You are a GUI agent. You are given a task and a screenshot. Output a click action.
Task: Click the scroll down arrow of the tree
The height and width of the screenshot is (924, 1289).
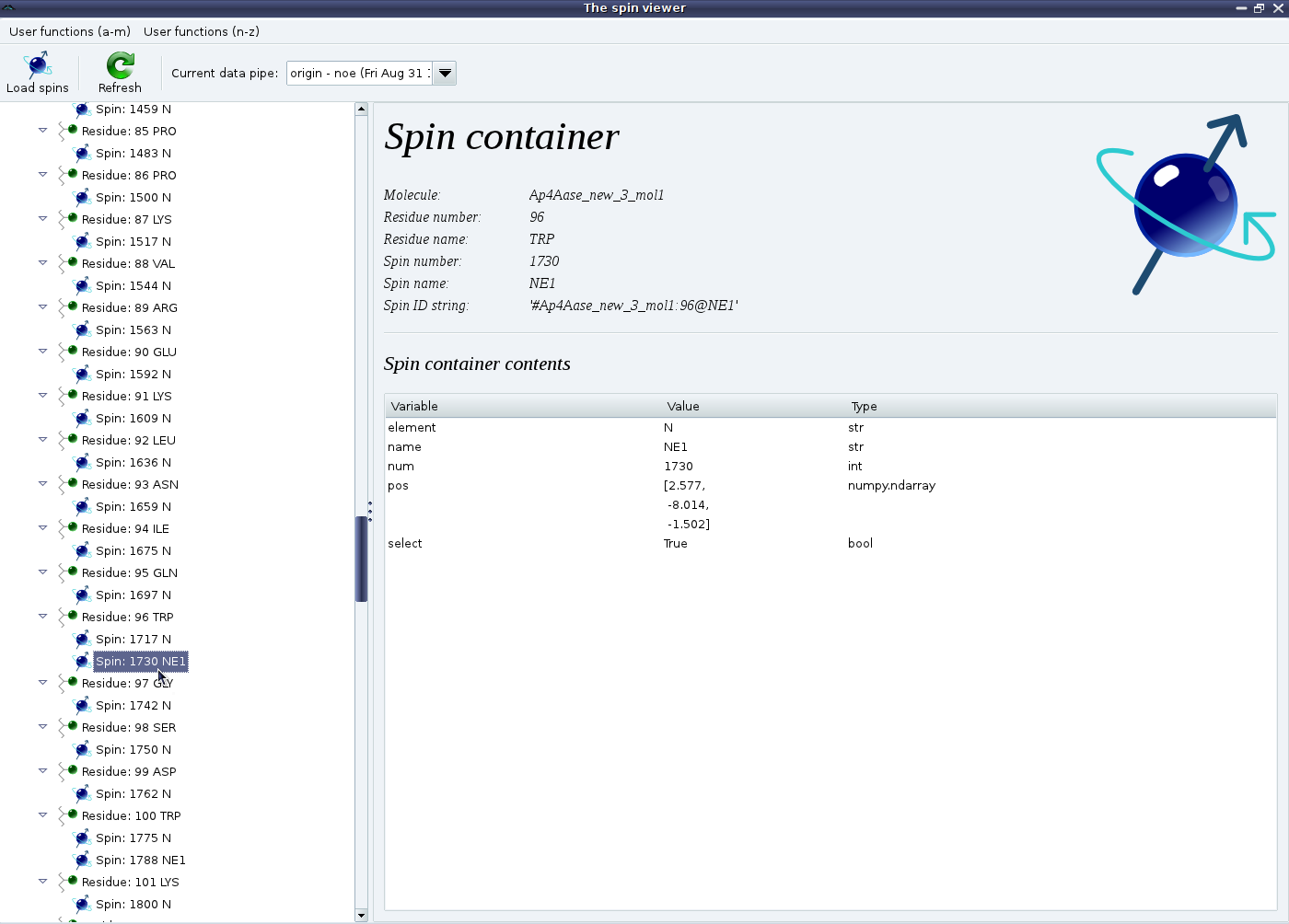pos(361,916)
